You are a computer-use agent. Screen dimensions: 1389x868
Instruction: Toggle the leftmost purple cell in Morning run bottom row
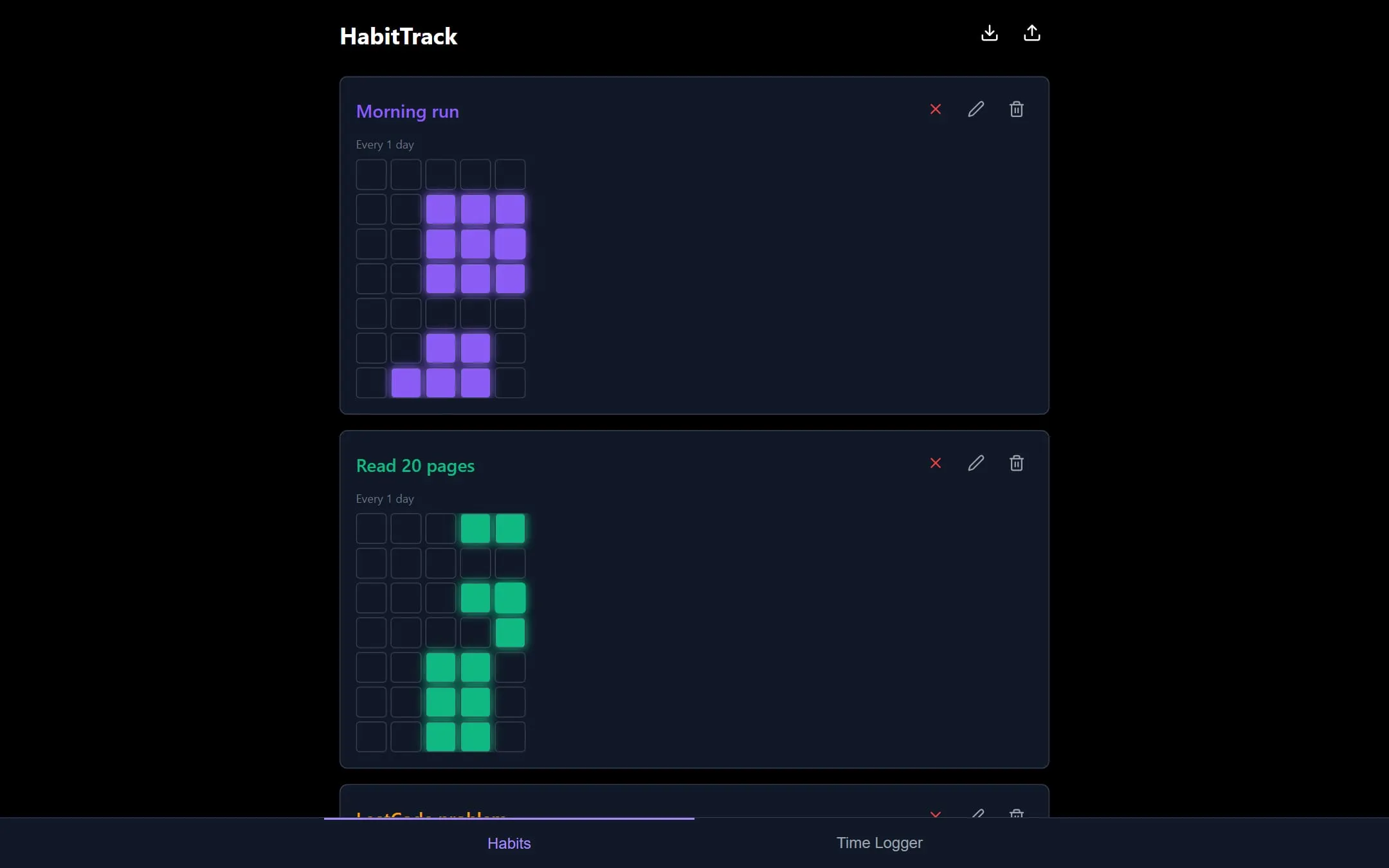(406, 383)
